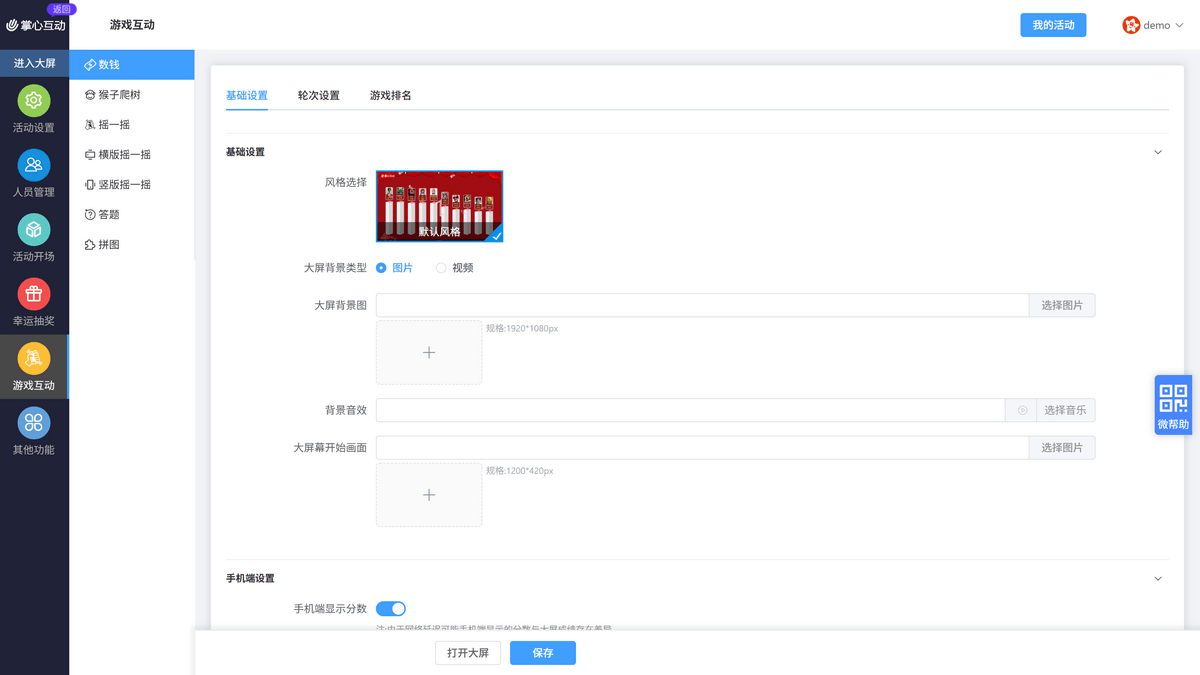Switch to the 轮次设置 tab

[x=319, y=95]
